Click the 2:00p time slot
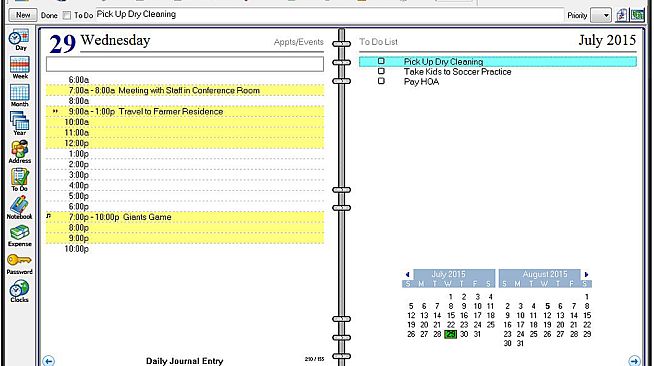This screenshot has height=366, width=654. (185, 164)
